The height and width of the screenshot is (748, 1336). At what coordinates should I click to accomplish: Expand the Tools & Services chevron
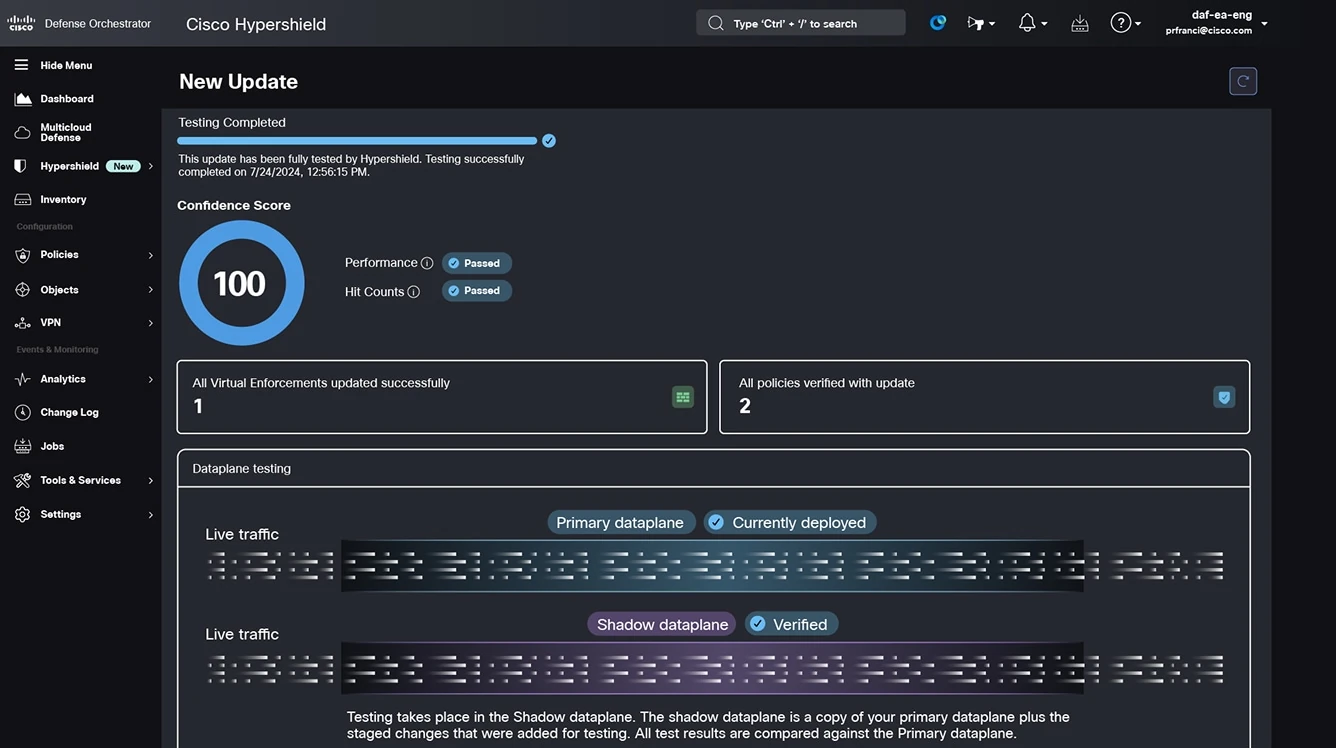[x=151, y=481]
